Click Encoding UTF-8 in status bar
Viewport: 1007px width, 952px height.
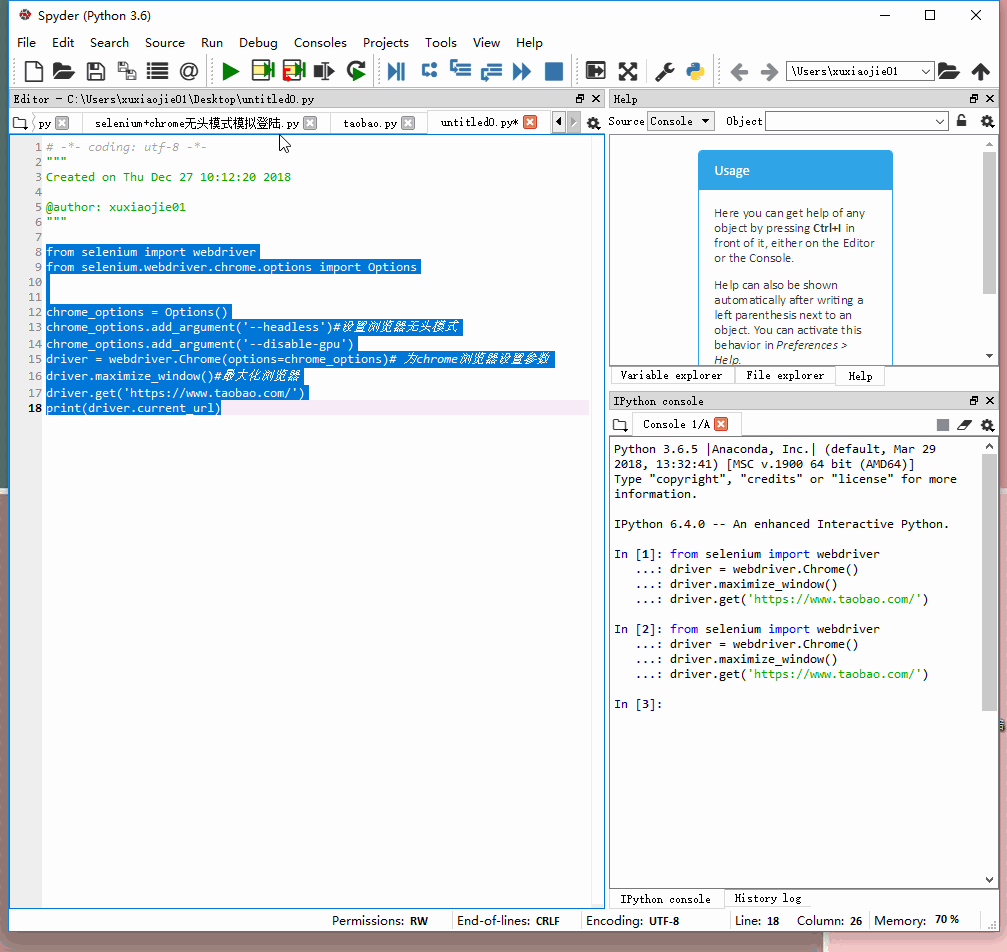pos(633,921)
